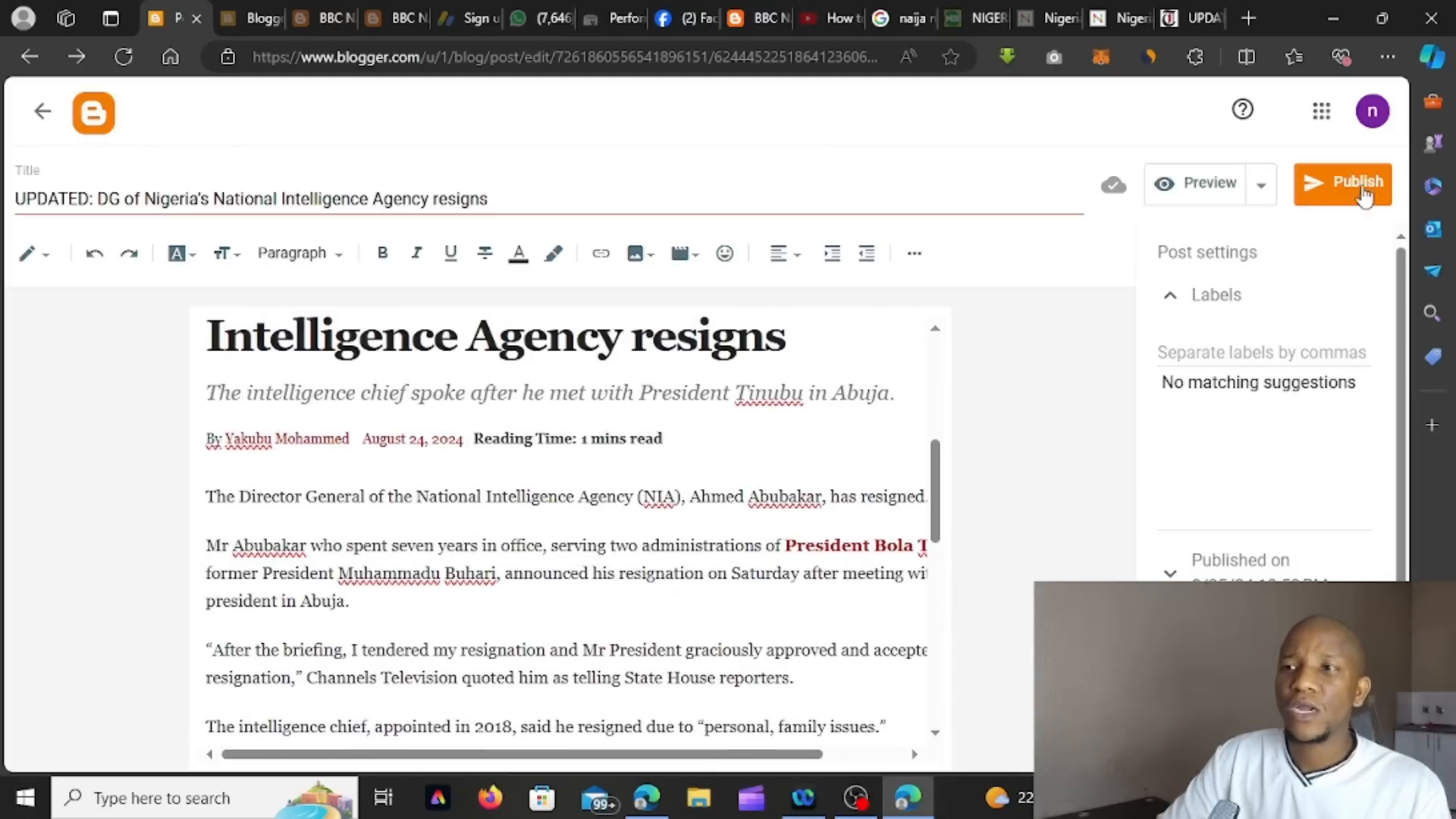Open File Explorer from the taskbar

tap(698, 798)
